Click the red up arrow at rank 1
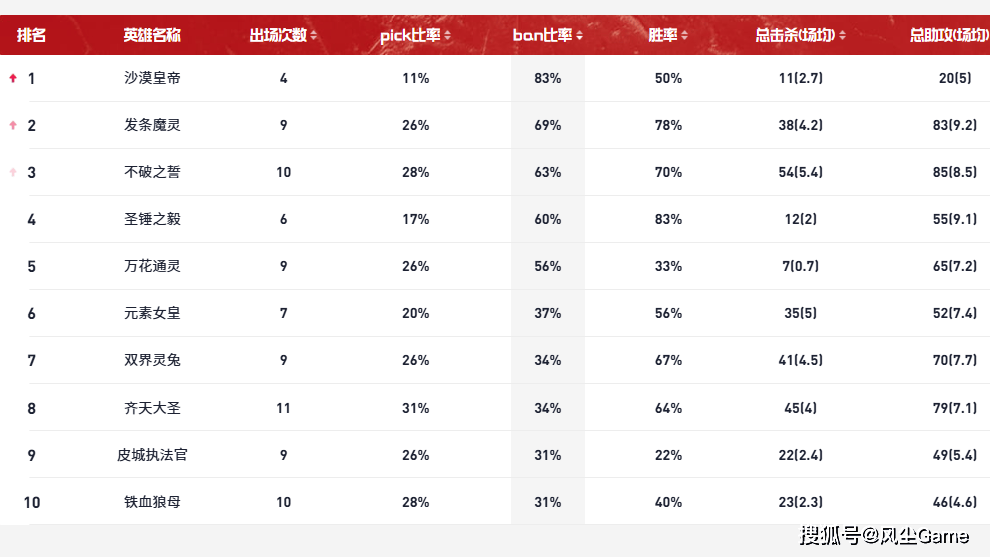 pos(13,78)
